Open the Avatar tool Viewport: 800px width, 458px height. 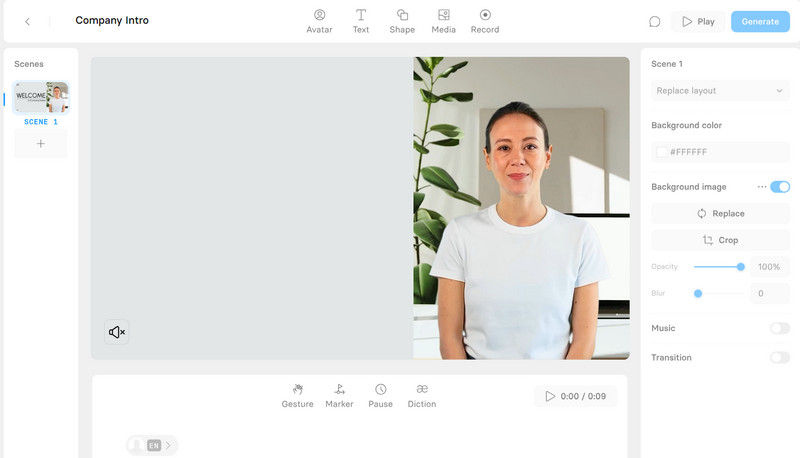coord(319,21)
